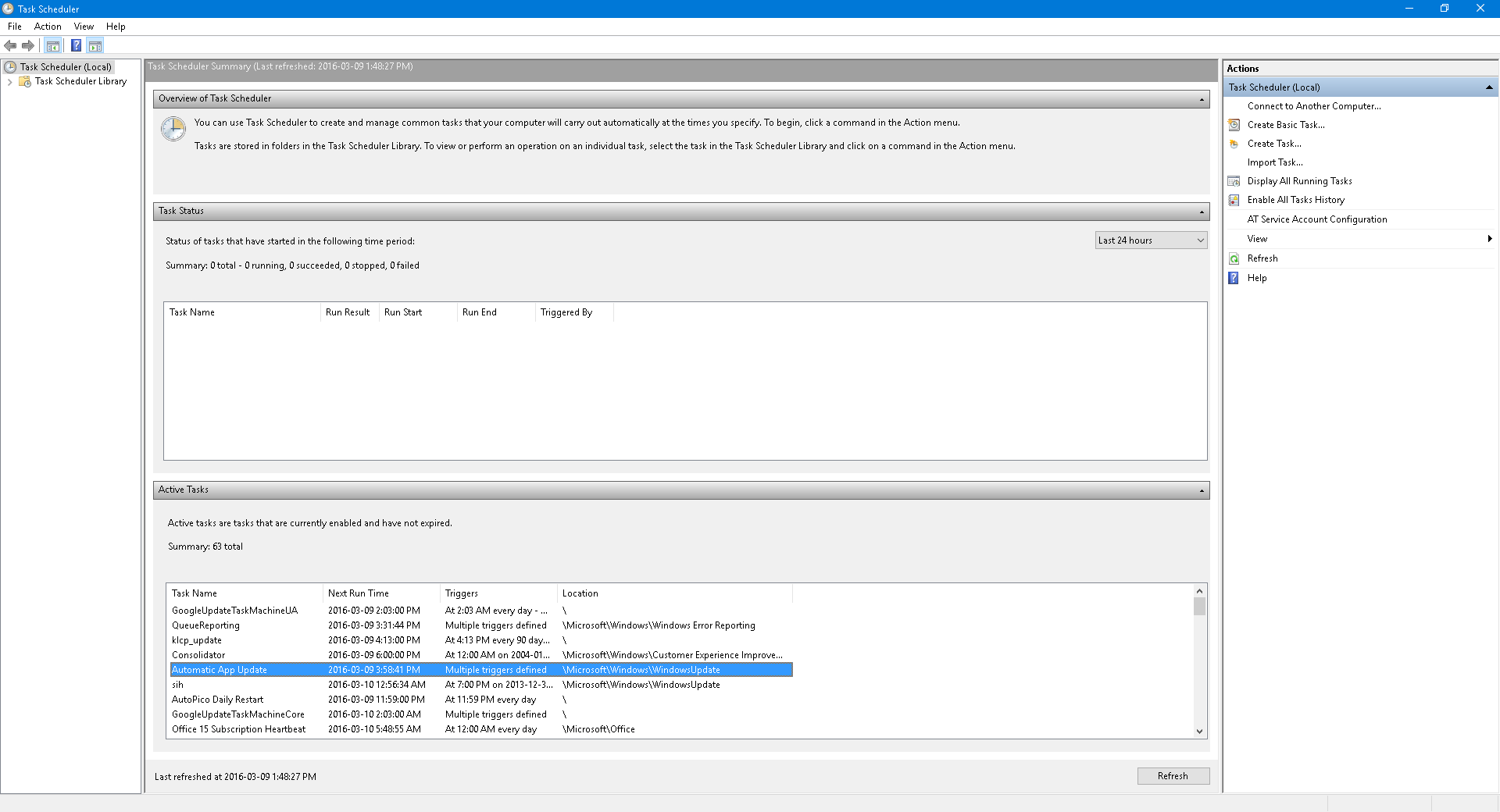
Task: Click the Display All Running Tasks icon
Action: [x=1234, y=181]
